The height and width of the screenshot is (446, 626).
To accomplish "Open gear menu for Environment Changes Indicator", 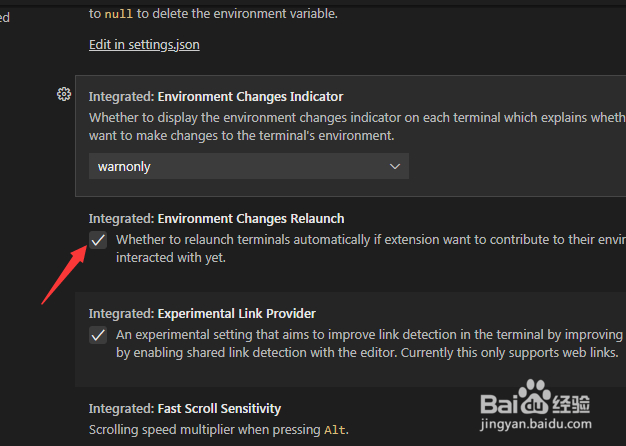I will 64,94.
